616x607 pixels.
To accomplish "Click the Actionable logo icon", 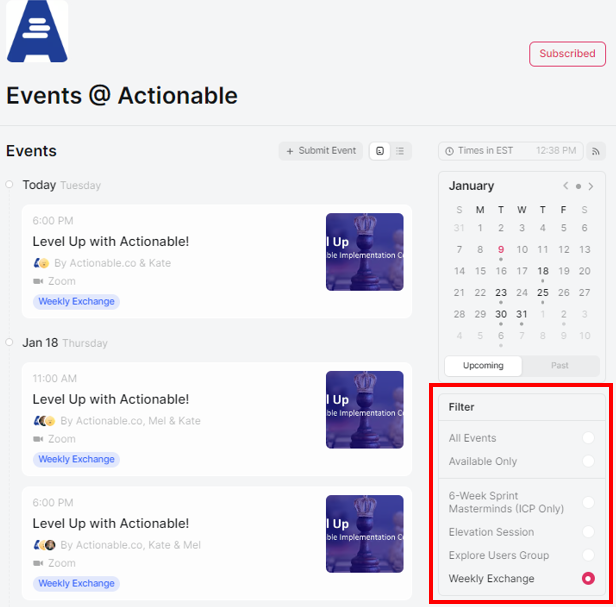I will 37,31.
